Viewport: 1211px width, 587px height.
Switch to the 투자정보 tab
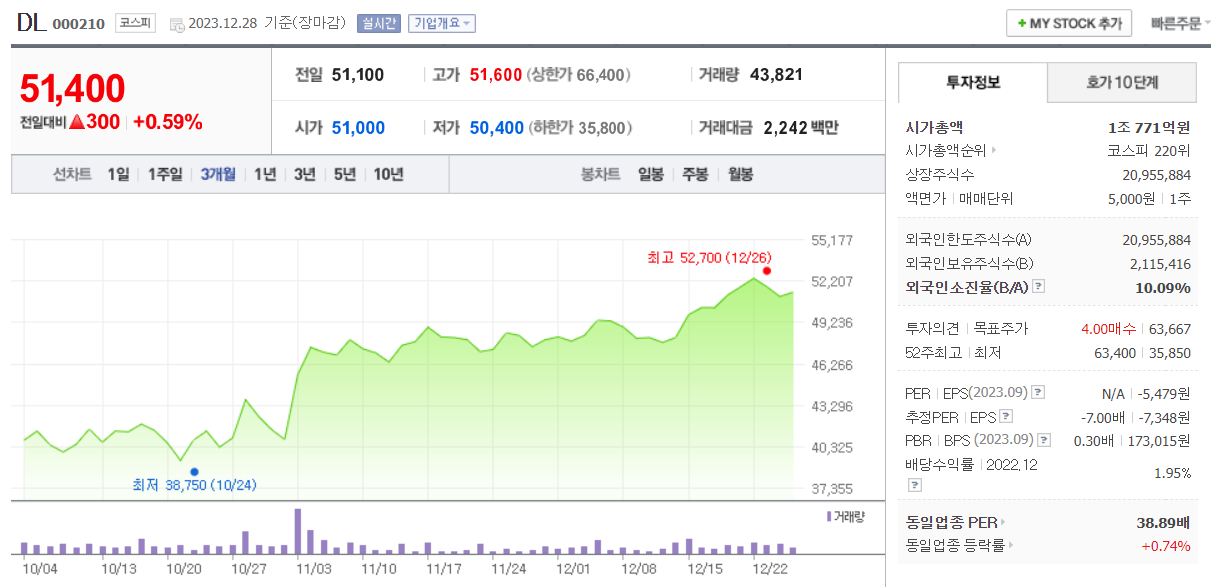point(973,82)
